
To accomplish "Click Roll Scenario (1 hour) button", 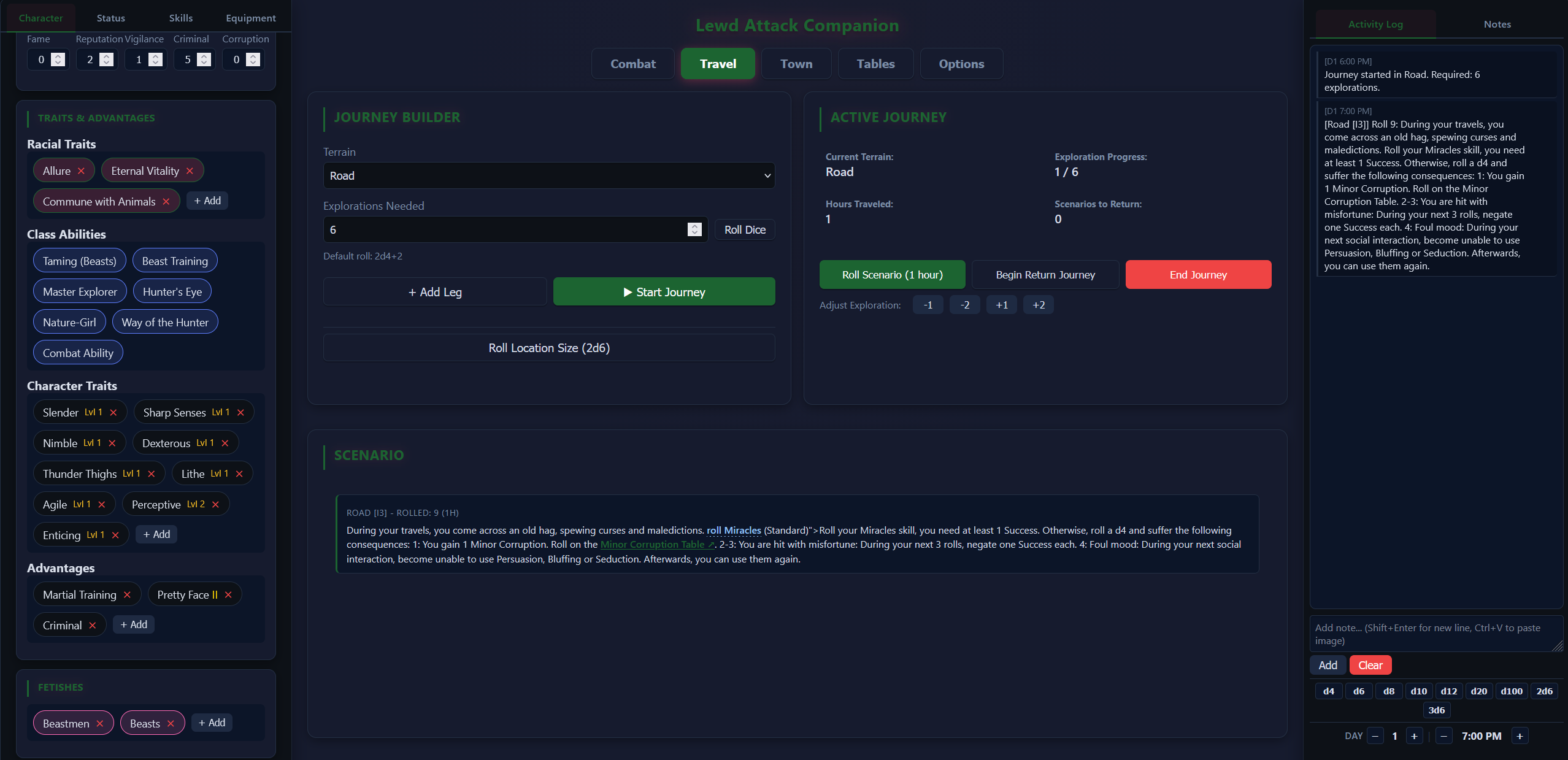I will (x=892, y=275).
